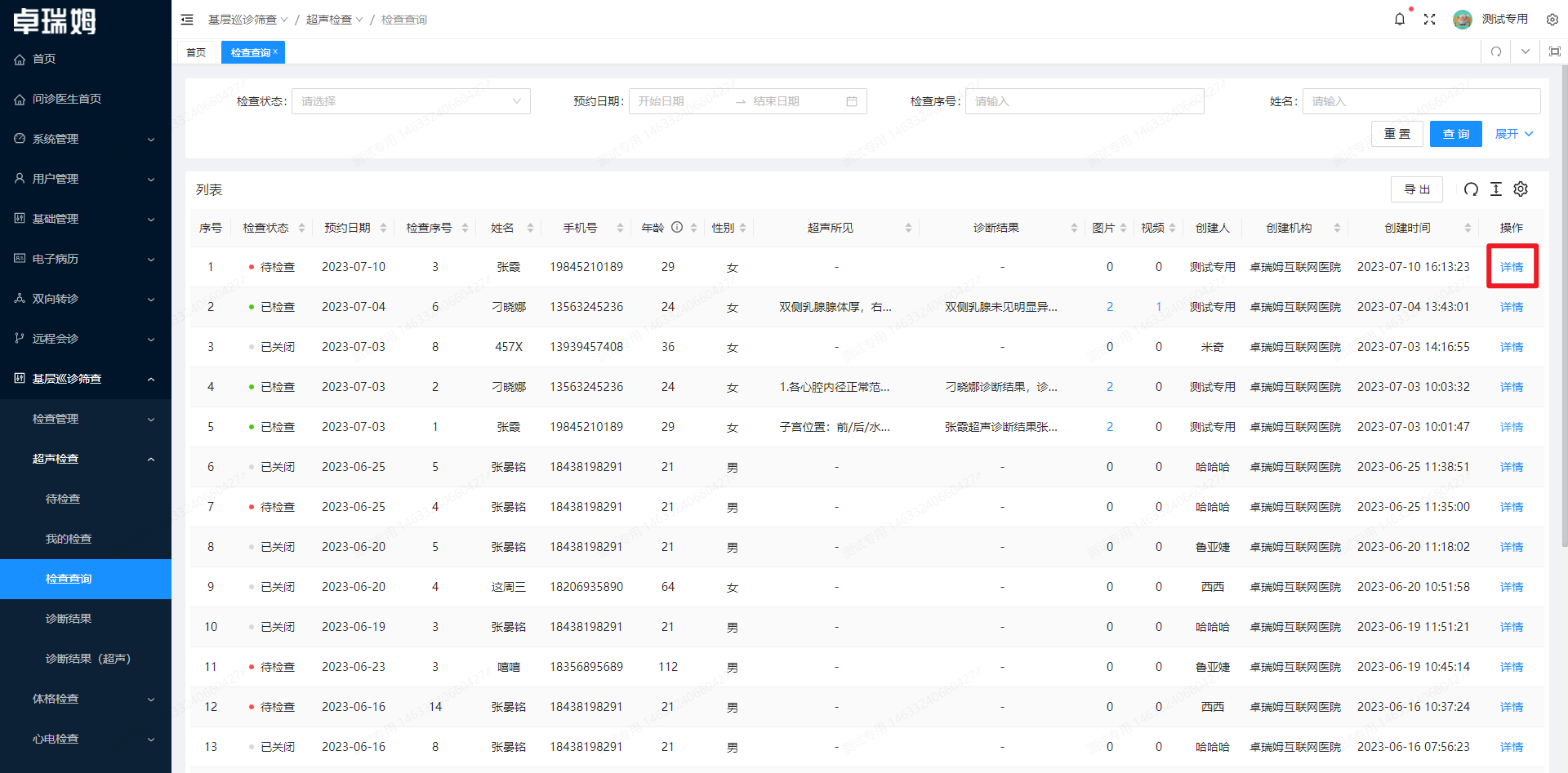Open settings gear next to 测试专用
1568x773 pixels.
[1552, 20]
